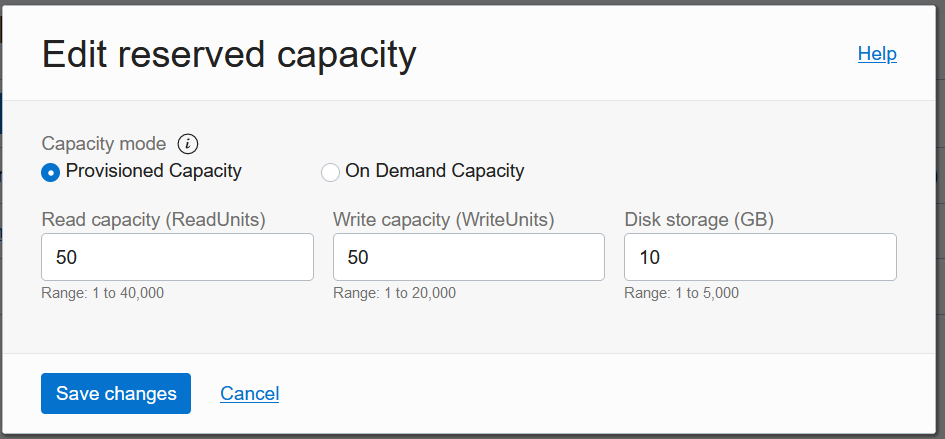This screenshot has height=439, width=945.
Task: Open the Help link
Action: [877, 54]
